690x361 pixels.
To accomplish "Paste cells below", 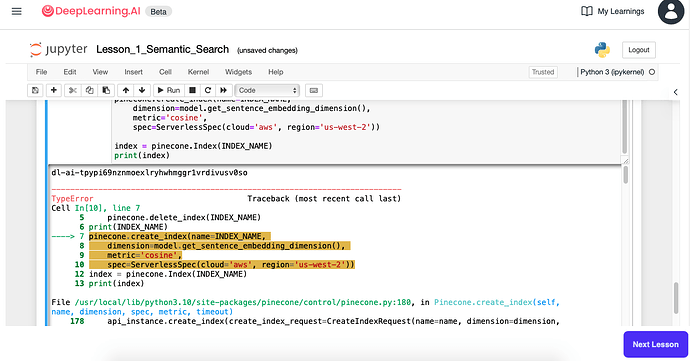I will tap(106, 90).
